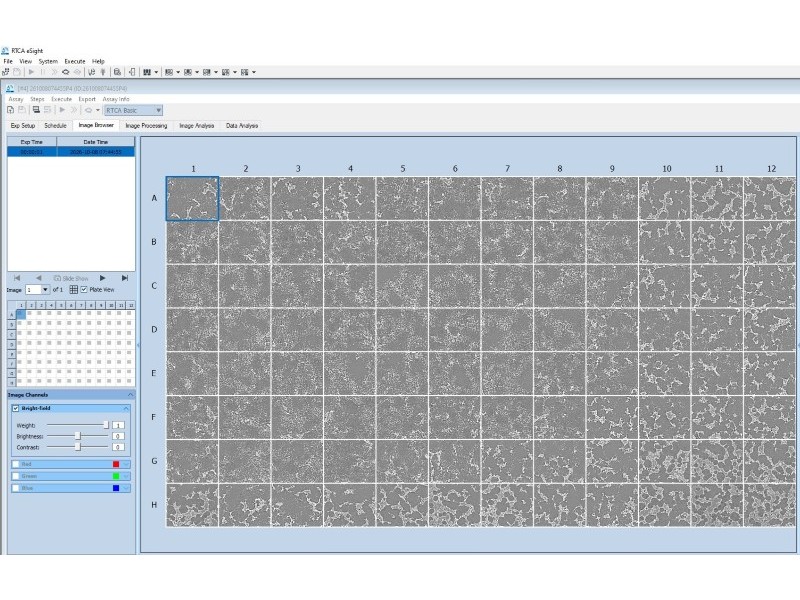This screenshot has height=600, width=800.
Task: Open the Assay Info menu
Action: [x=116, y=99]
